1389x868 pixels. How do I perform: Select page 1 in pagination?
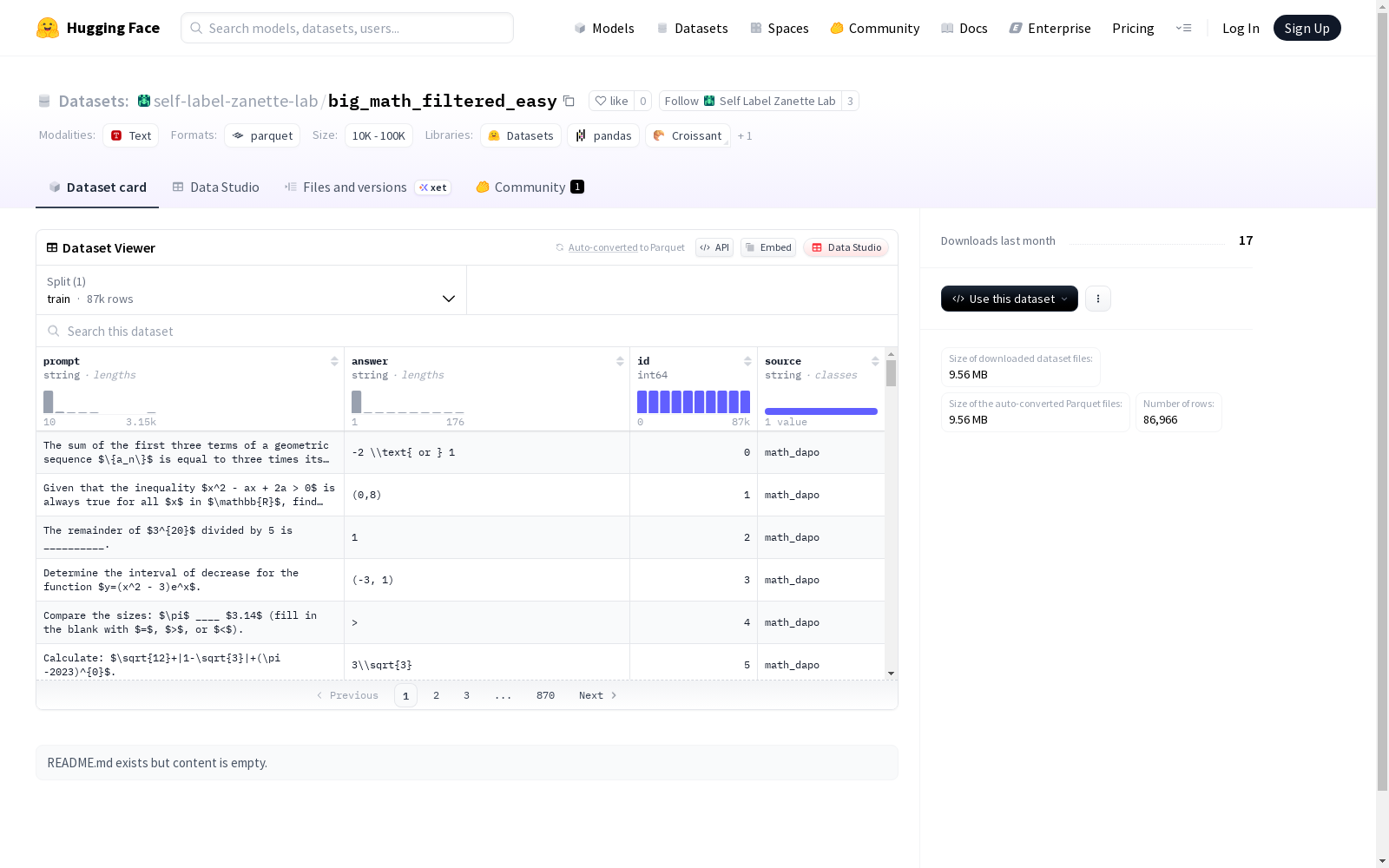point(405,695)
